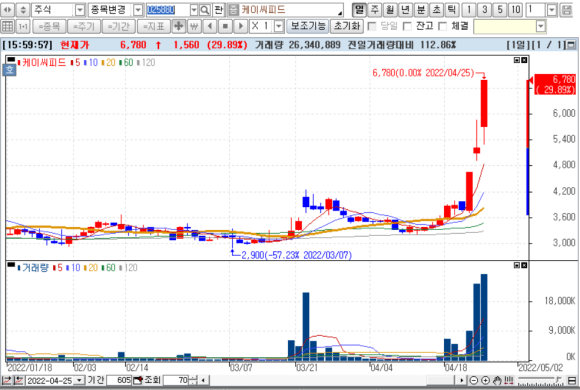Image resolution: width=580 pixels, height=390 pixels.
Task: Select the 주 weekly period tab
Action: 375,10
